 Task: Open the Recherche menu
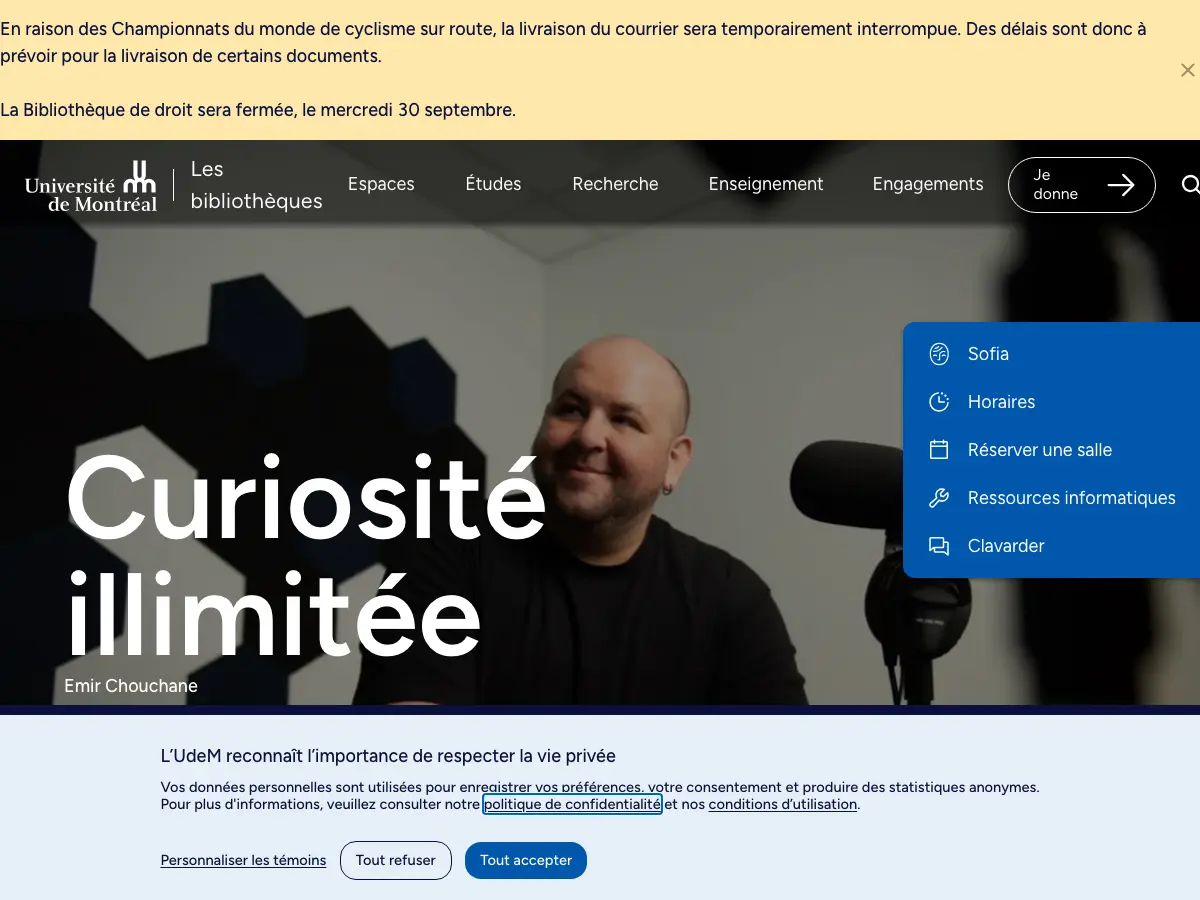tap(615, 184)
